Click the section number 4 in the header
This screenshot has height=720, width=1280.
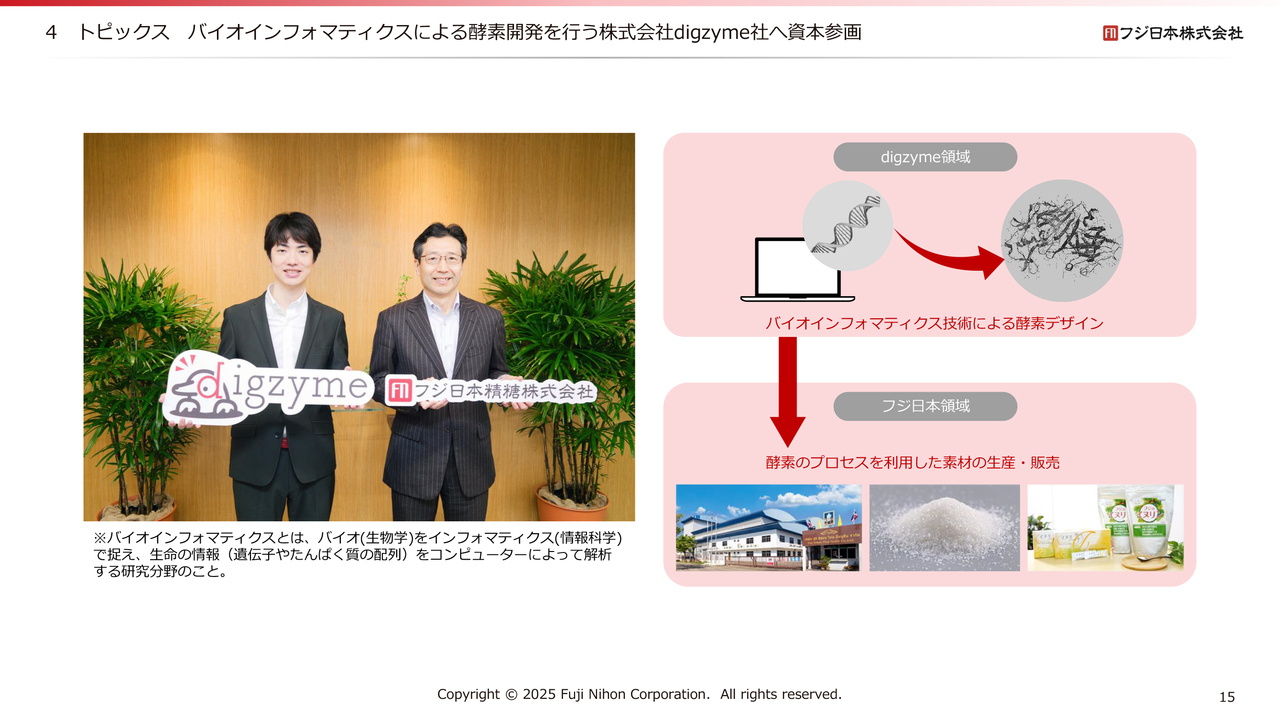click(x=51, y=33)
